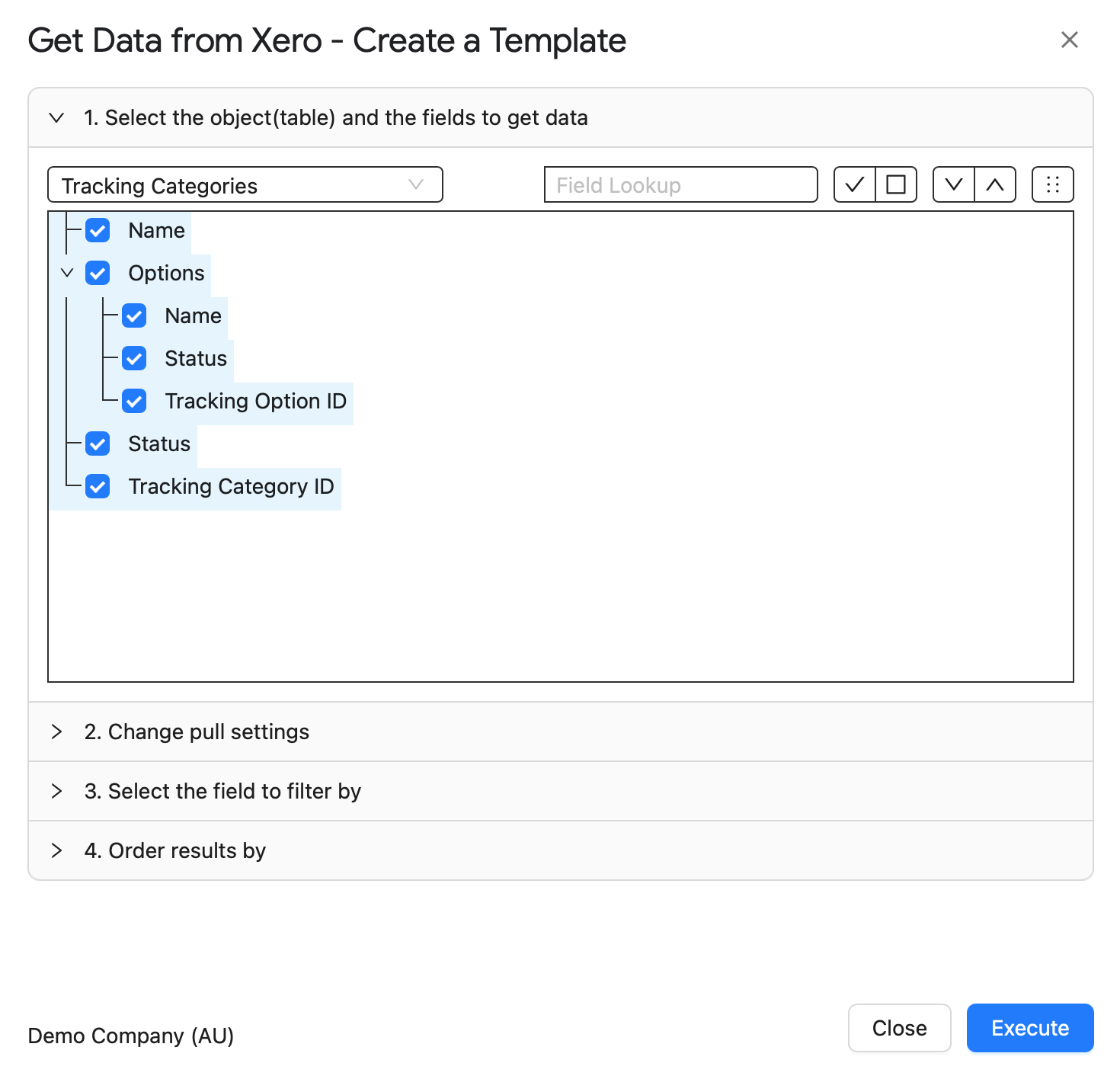Collapse section 1 select object and fields
Image resolution: width=1120 pixels, height=1079 pixels.
[561, 117]
